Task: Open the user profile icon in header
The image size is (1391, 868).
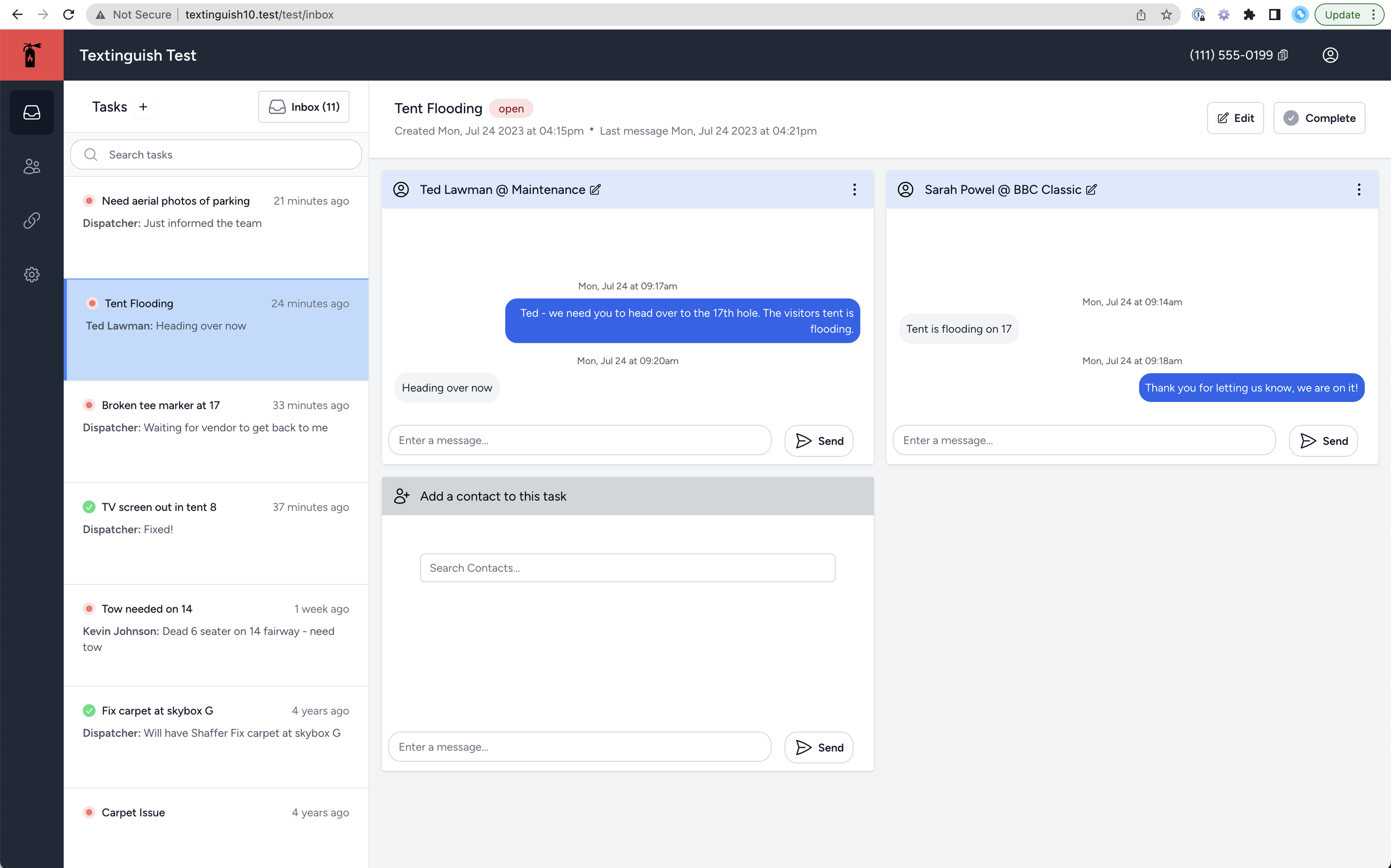Action: click(1330, 55)
